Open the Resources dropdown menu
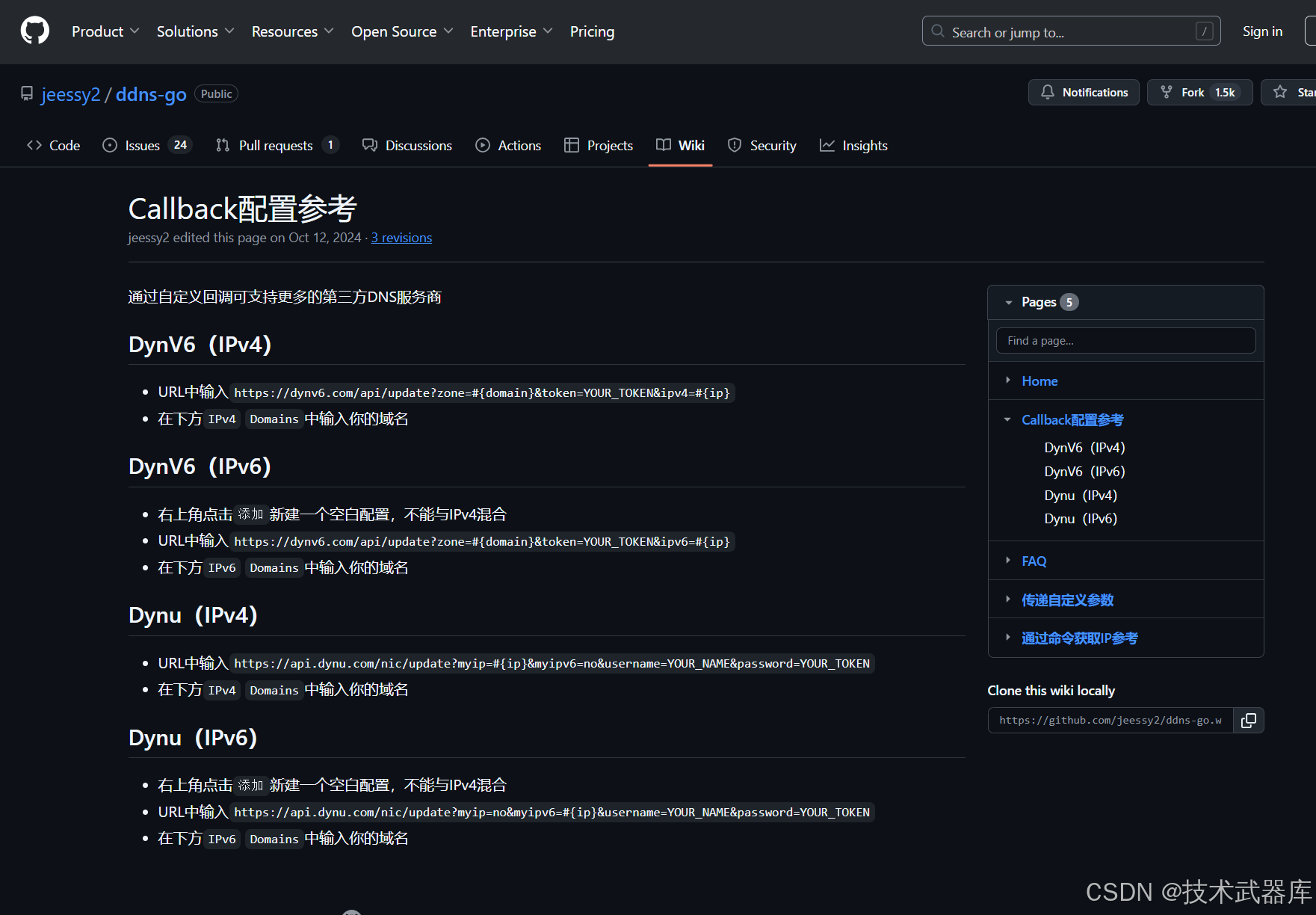Viewport: 1316px width, 915px height. tap(292, 31)
